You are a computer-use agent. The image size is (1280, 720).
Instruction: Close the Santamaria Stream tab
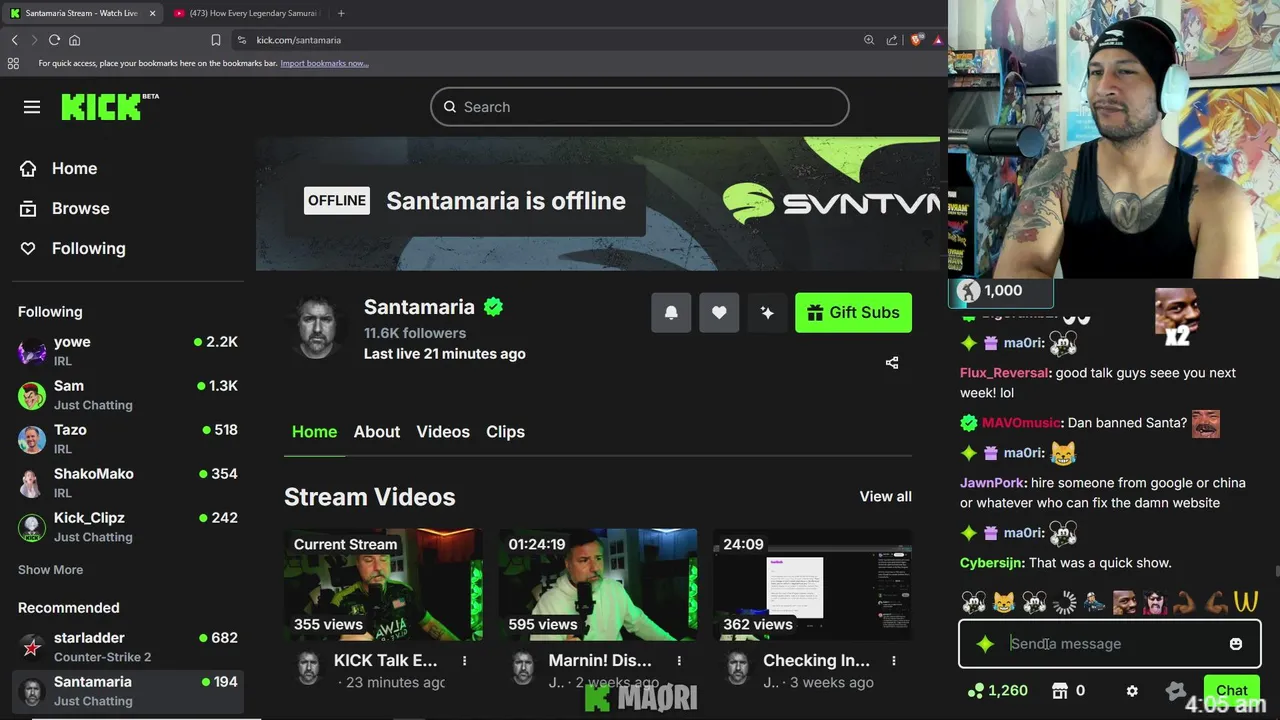151,13
